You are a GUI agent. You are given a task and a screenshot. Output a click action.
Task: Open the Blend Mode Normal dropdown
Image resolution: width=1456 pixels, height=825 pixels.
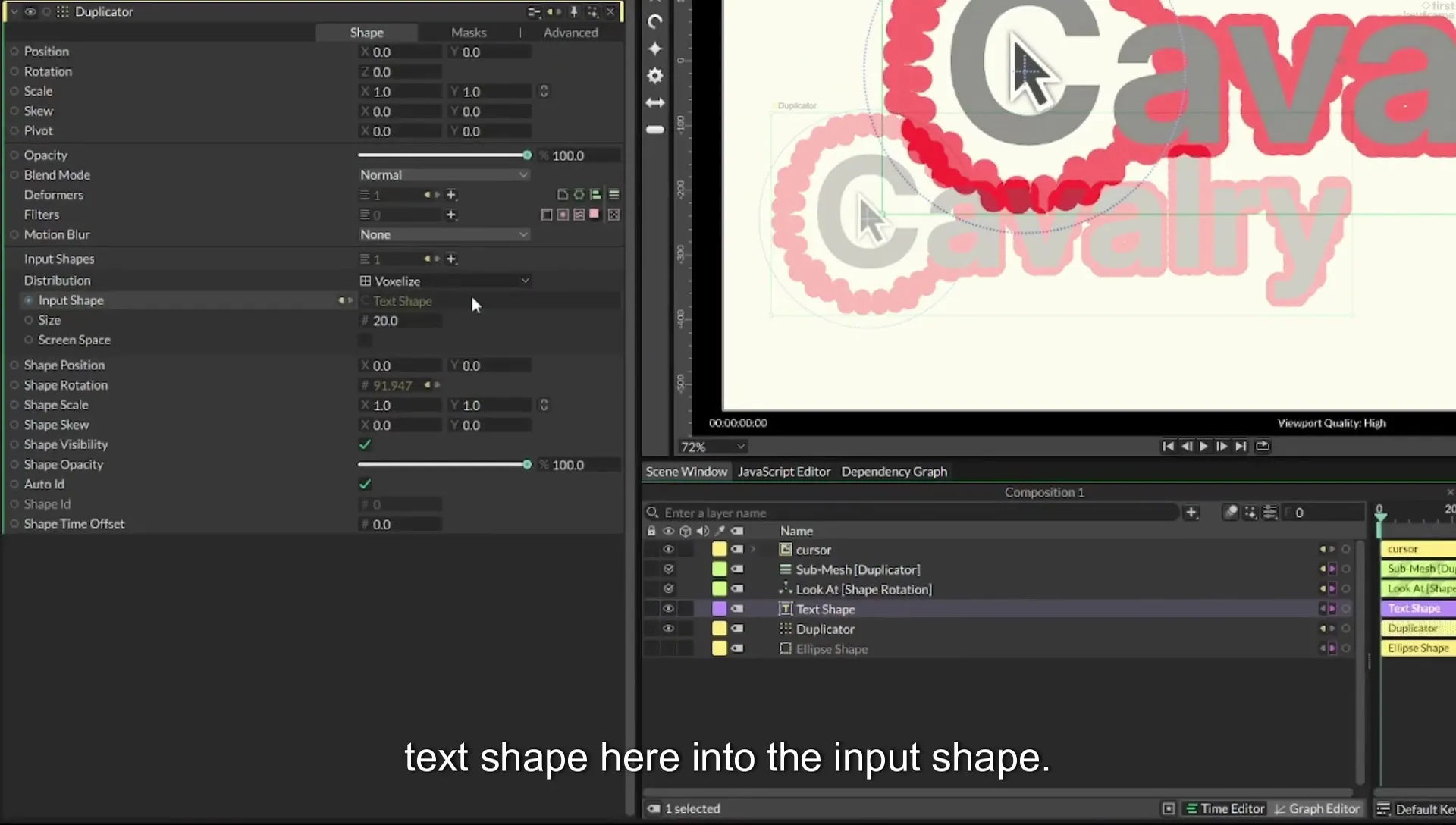[x=444, y=175]
